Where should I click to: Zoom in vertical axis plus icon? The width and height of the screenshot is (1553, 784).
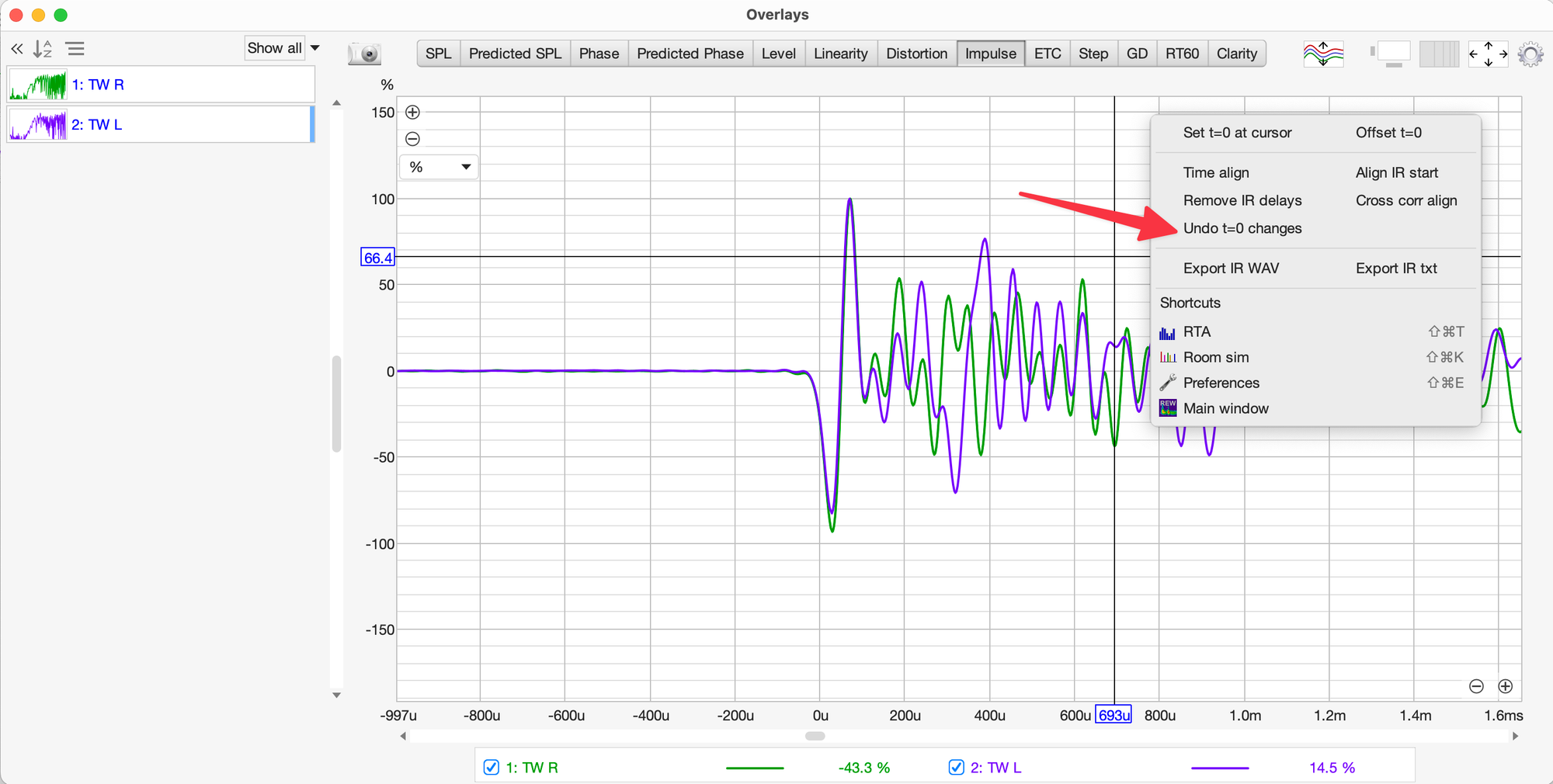click(x=413, y=113)
